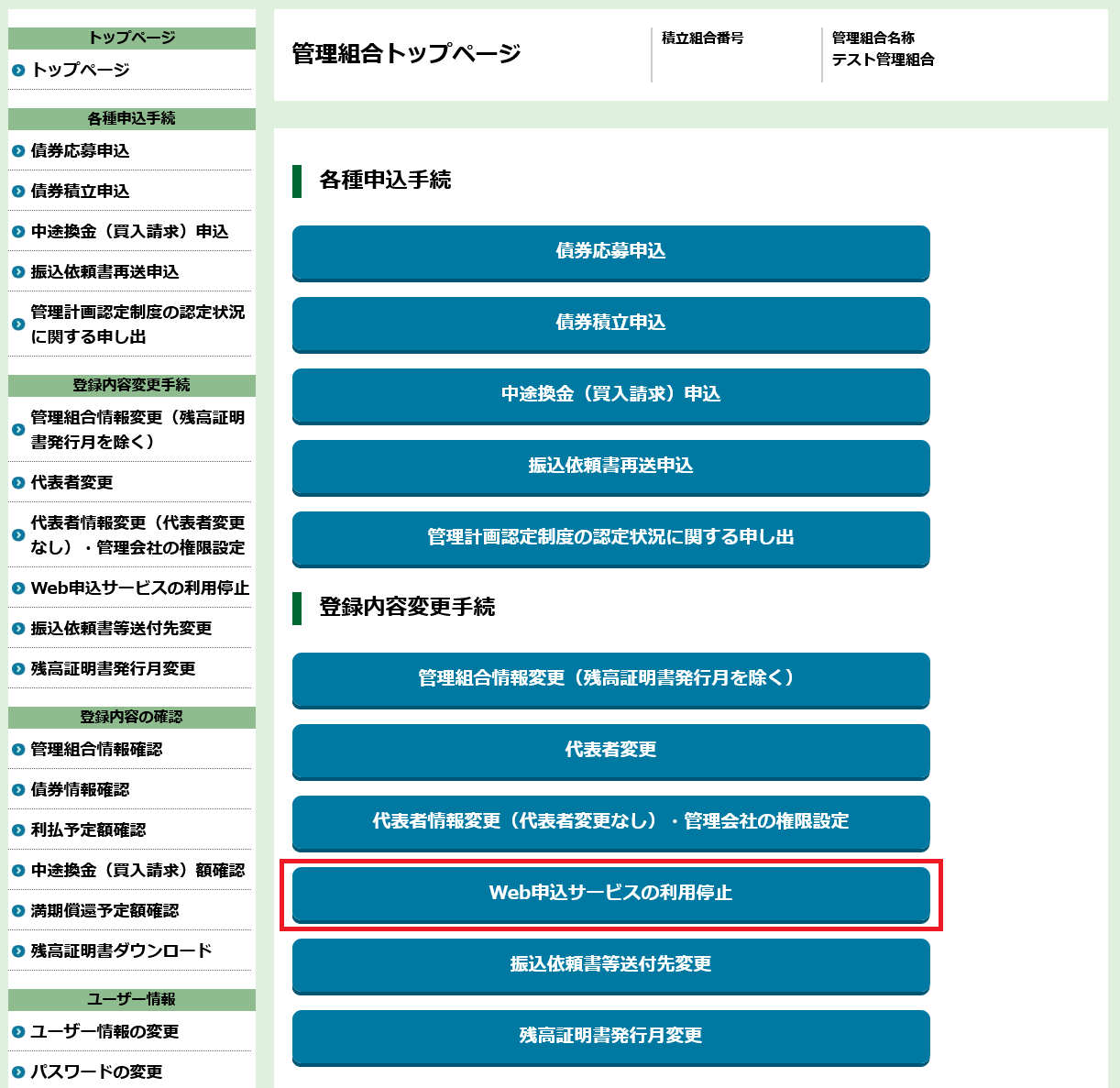Screen dimensions: 1120x1088
Task: Open 振込依頼書等送付先変更 sidebar link
Action: pyautogui.click(x=122, y=628)
